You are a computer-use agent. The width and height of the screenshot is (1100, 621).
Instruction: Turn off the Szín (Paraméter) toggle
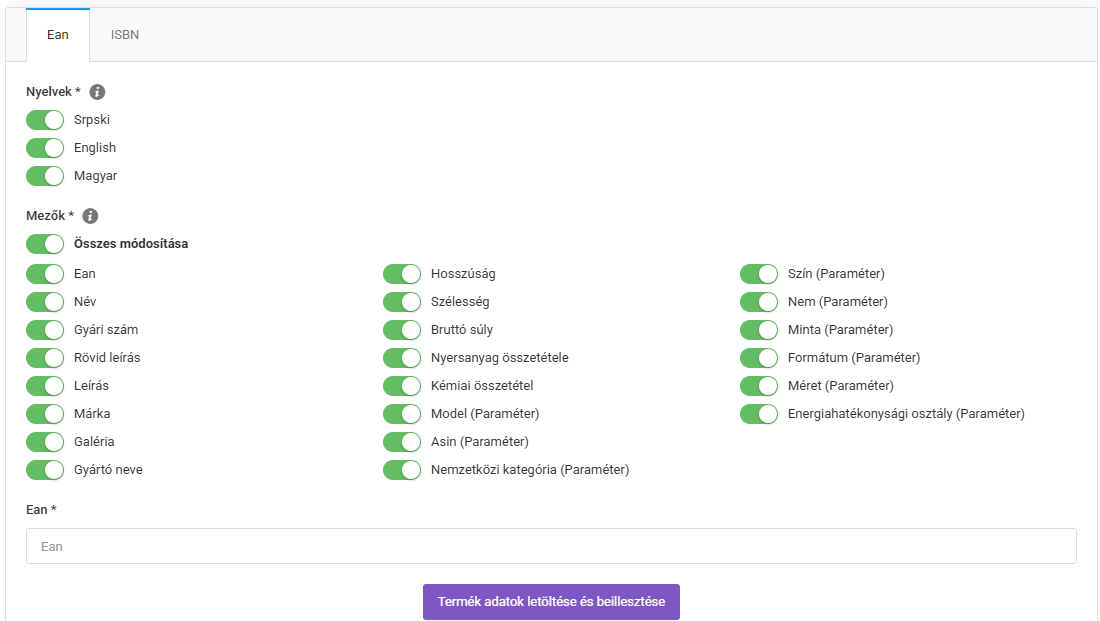[x=759, y=274]
